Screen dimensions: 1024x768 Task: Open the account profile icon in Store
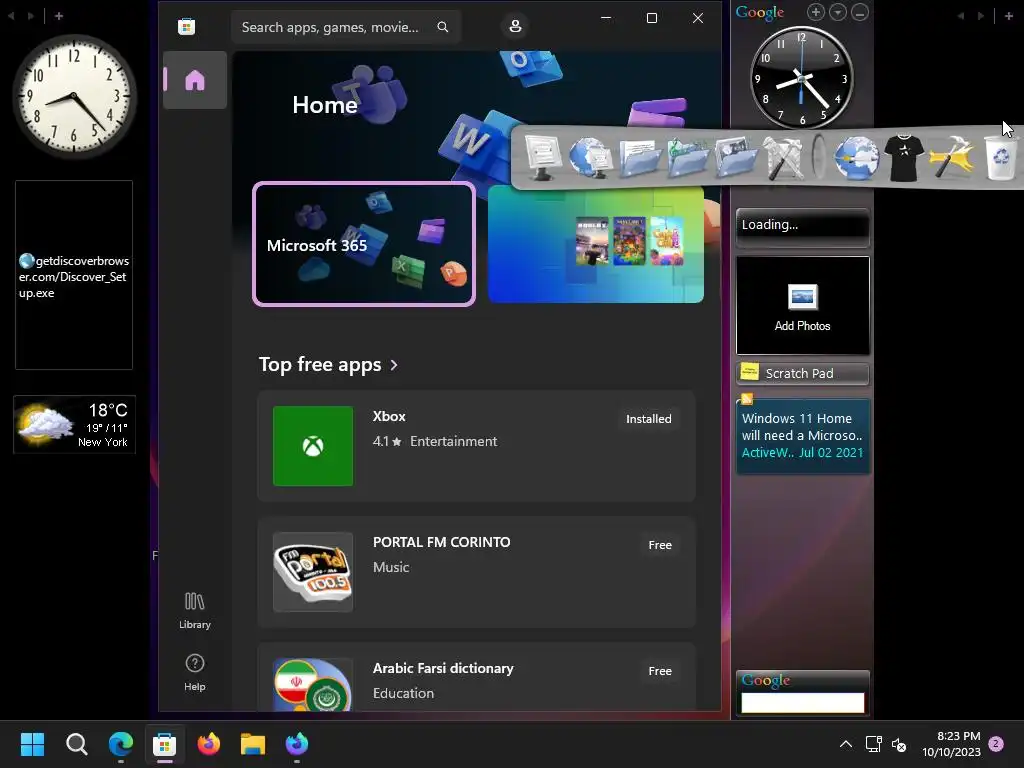(x=515, y=26)
